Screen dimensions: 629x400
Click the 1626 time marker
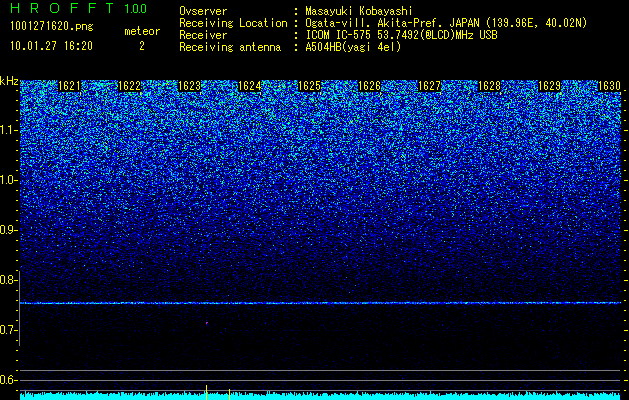[x=369, y=86]
